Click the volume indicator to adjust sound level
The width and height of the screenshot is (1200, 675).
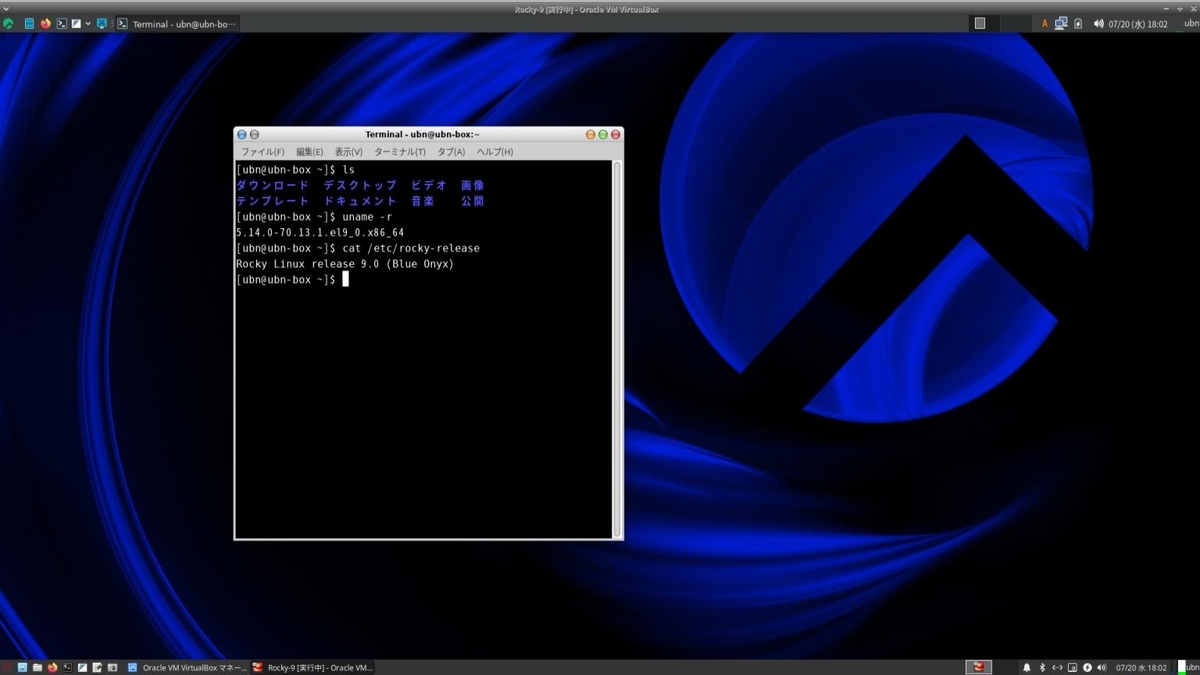tap(1102, 666)
